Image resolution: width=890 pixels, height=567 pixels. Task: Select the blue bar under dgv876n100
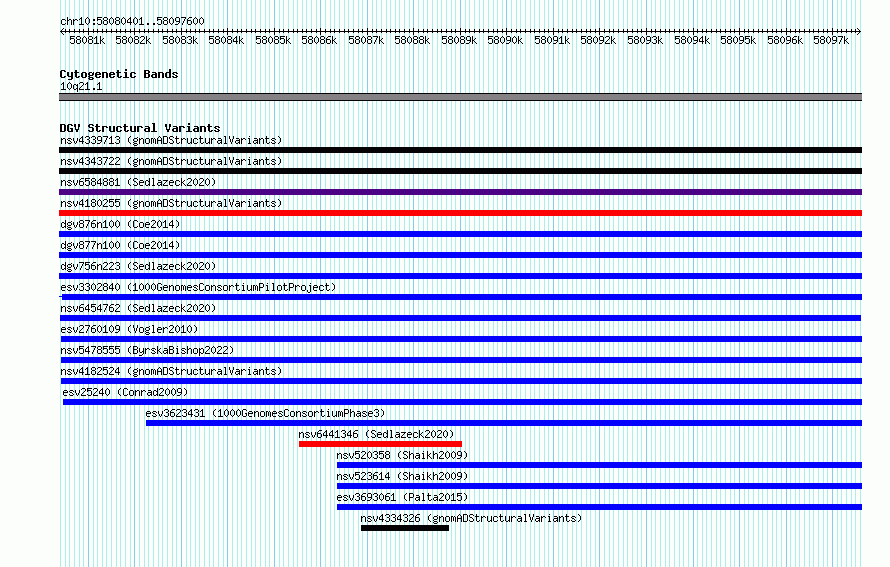click(x=460, y=234)
